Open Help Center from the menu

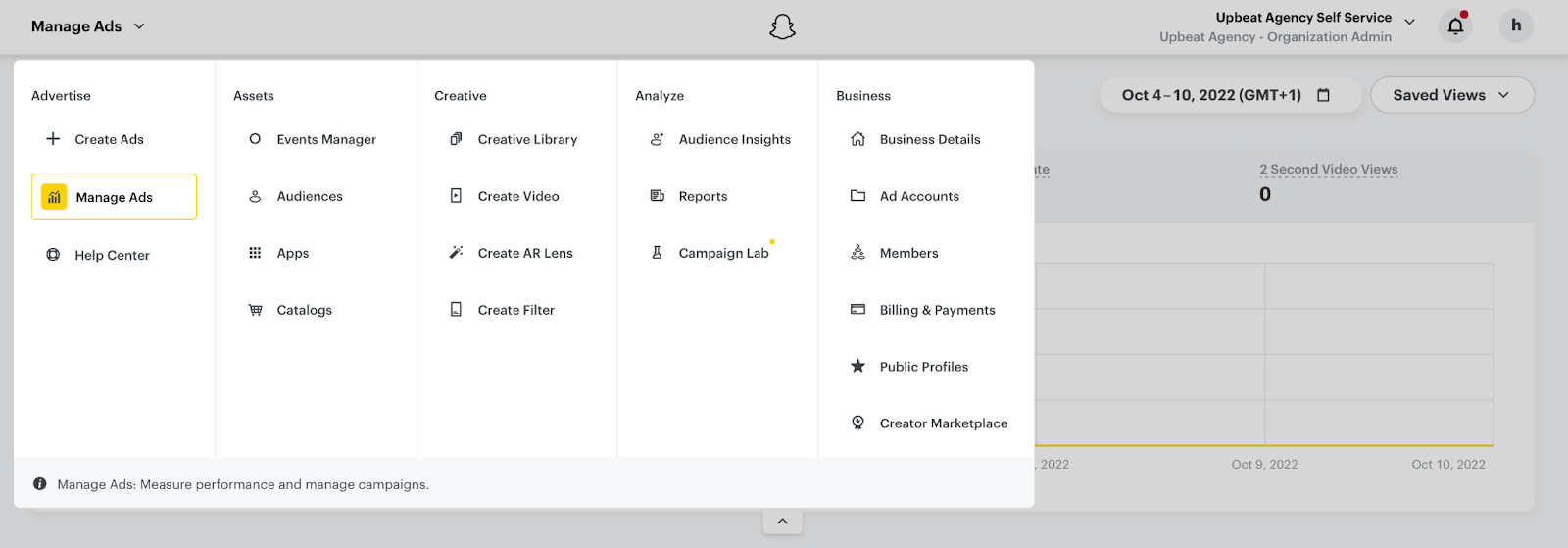(x=114, y=255)
